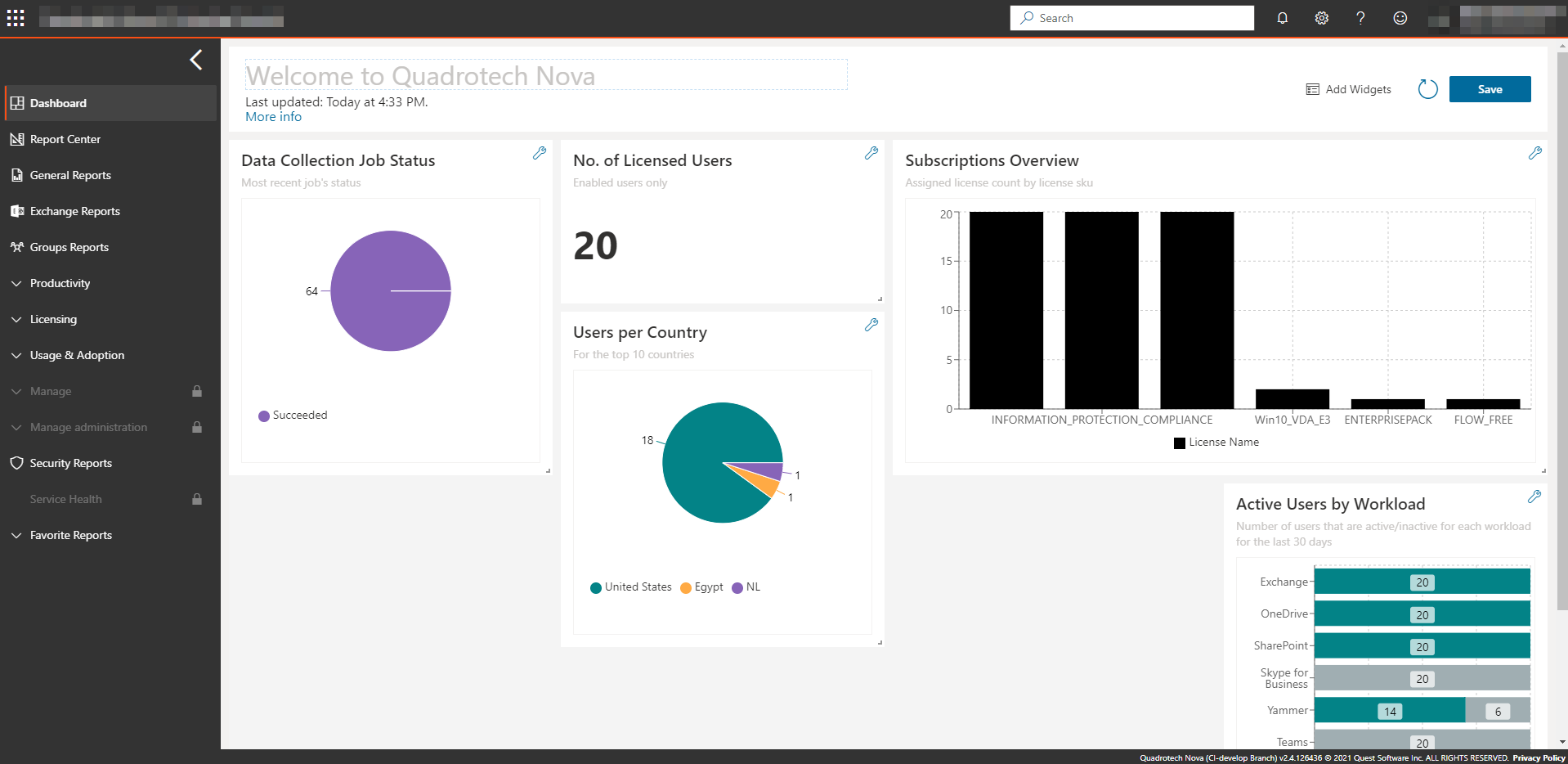The image size is (1568, 764).
Task: Open the Dashboard menu item
Action: pyautogui.click(x=110, y=103)
